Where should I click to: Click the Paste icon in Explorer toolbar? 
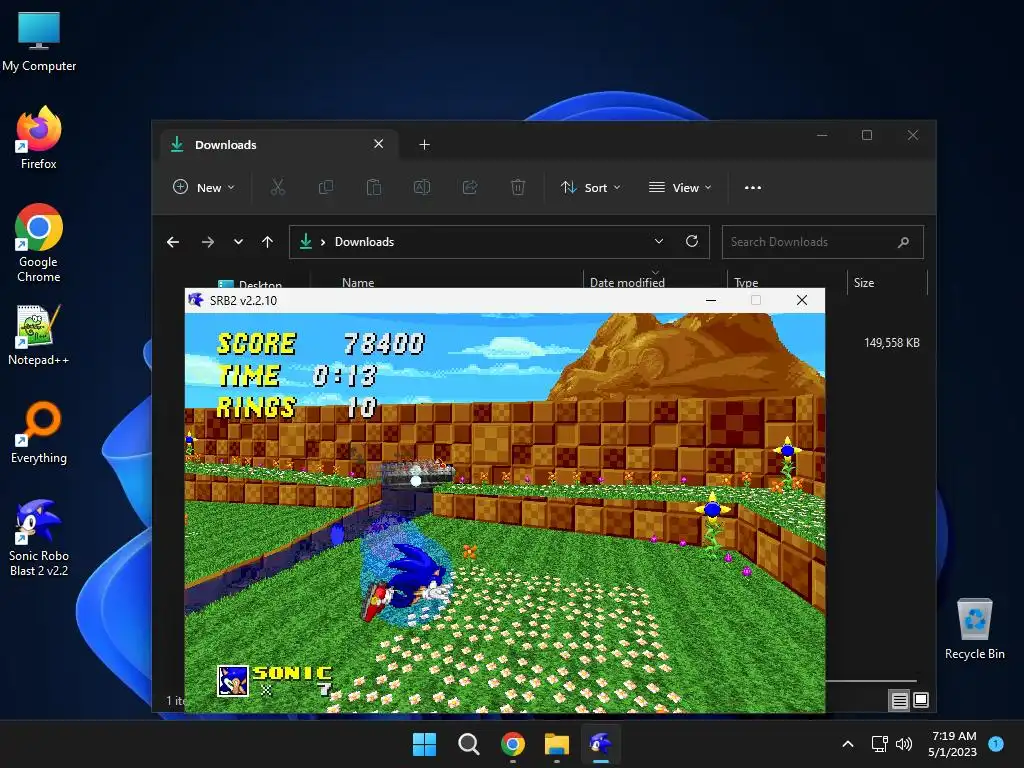[374, 187]
